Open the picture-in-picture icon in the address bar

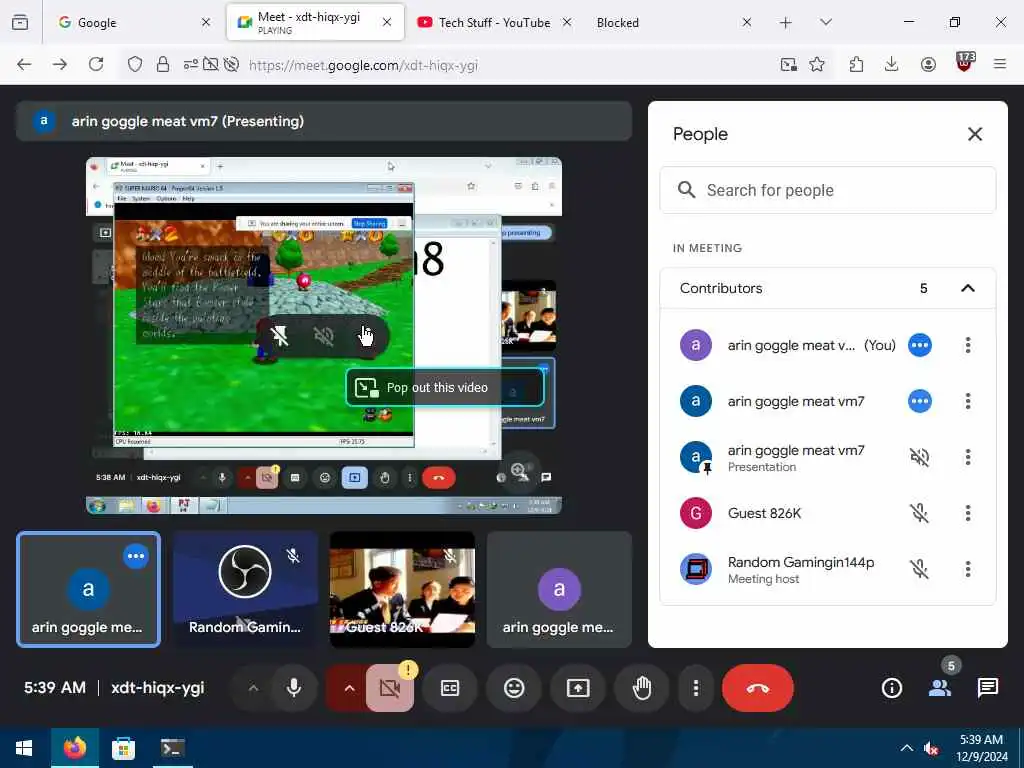click(x=788, y=64)
